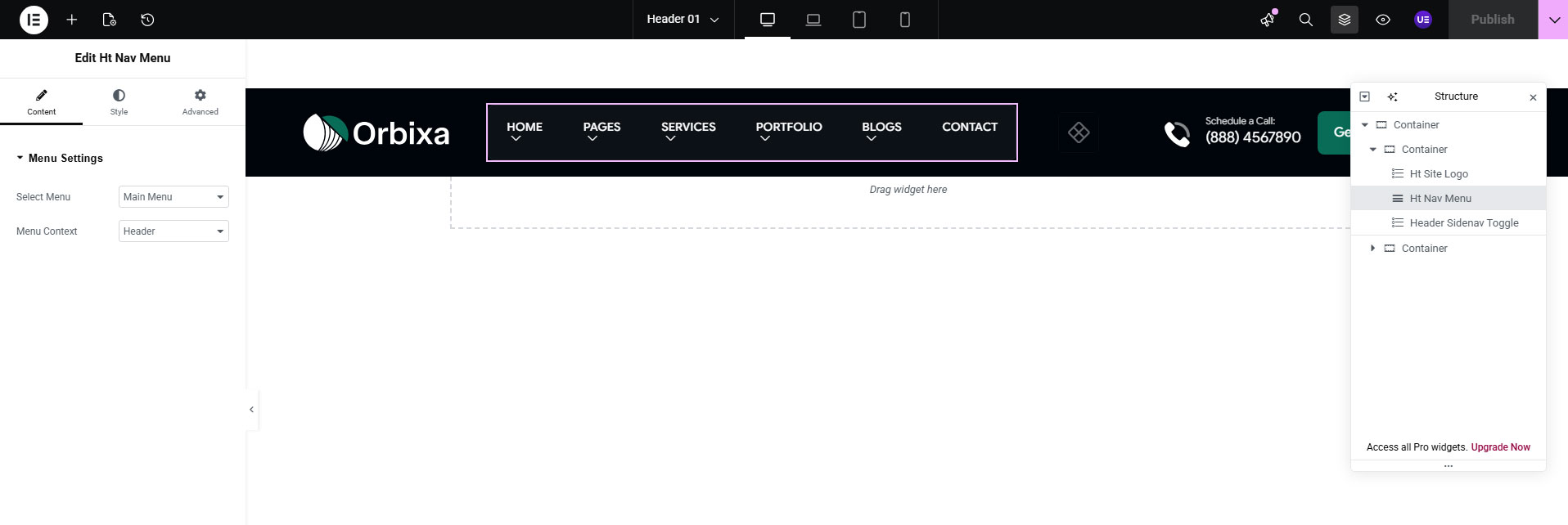Toggle the Structure panel layers button

coord(1344,20)
